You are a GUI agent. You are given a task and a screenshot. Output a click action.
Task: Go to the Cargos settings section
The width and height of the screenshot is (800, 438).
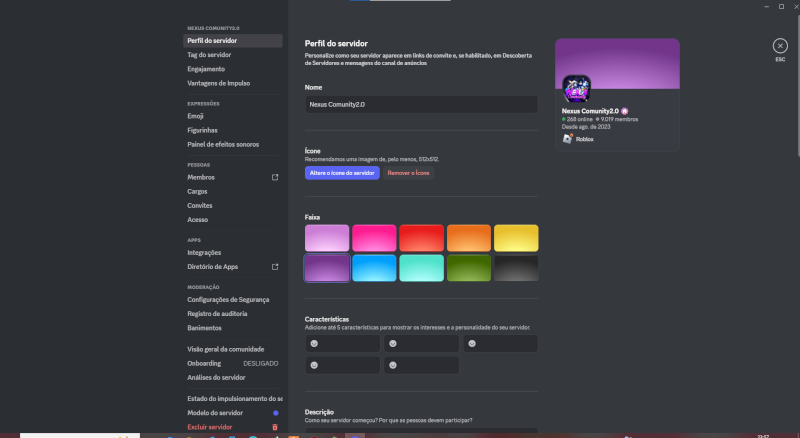coord(198,191)
